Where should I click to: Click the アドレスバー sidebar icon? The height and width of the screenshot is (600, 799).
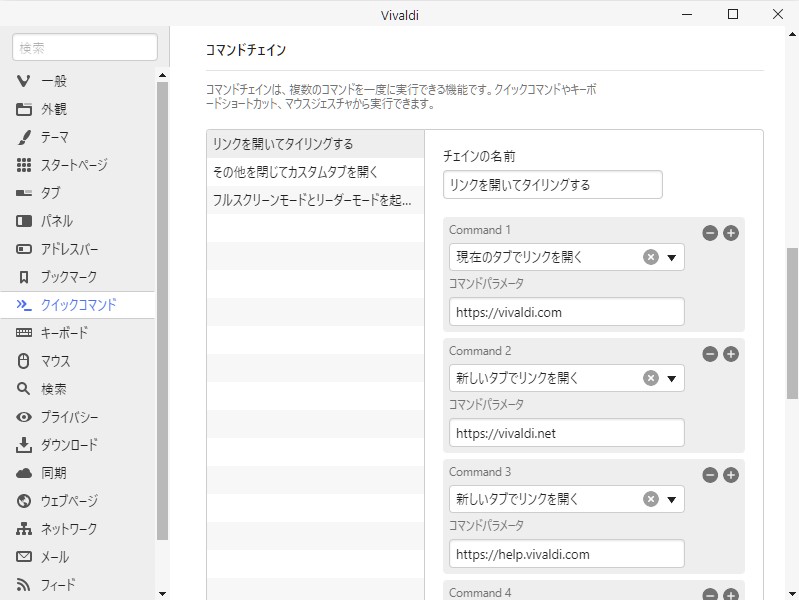(23, 249)
